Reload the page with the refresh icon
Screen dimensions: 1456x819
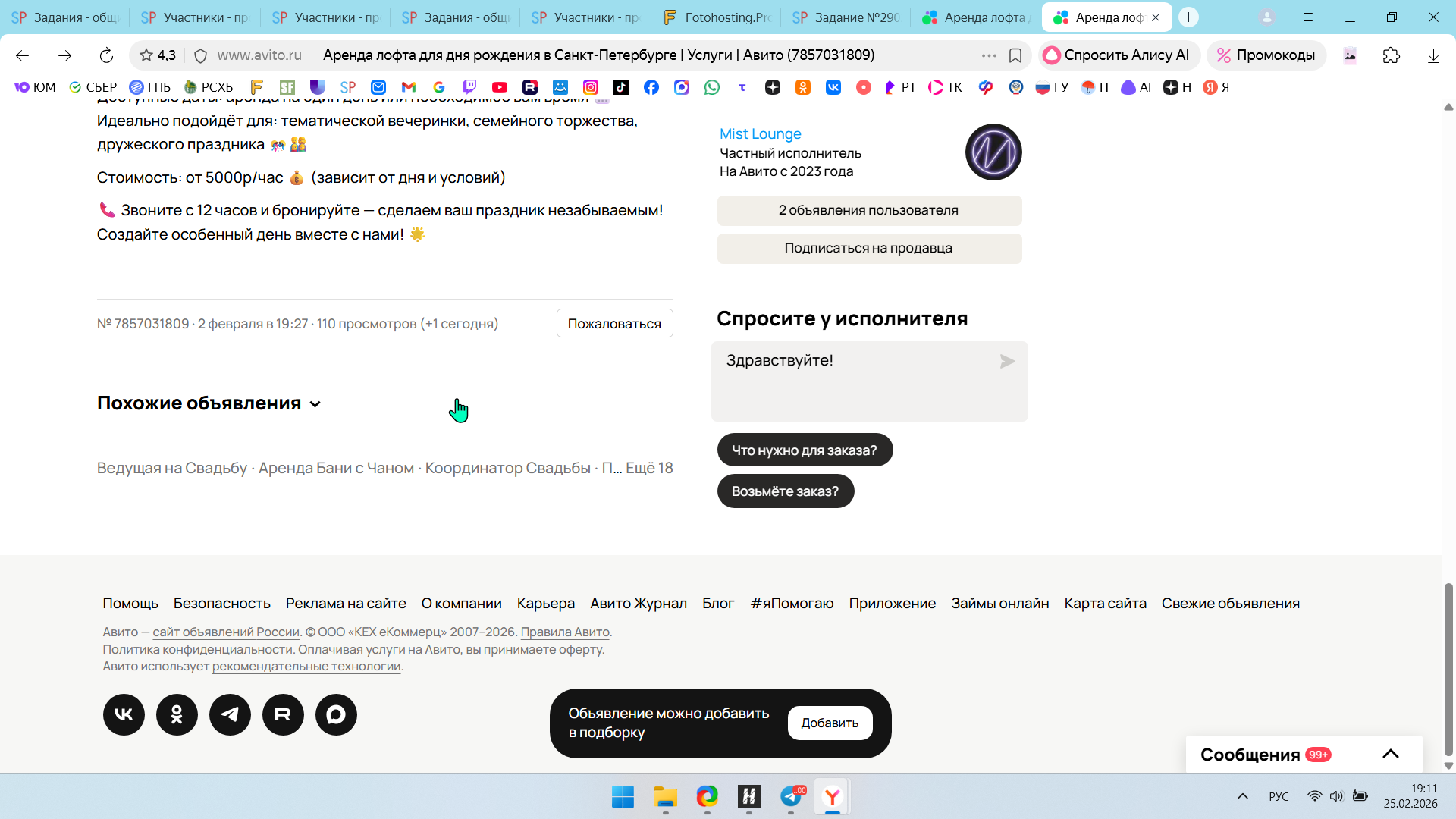[106, 55]
